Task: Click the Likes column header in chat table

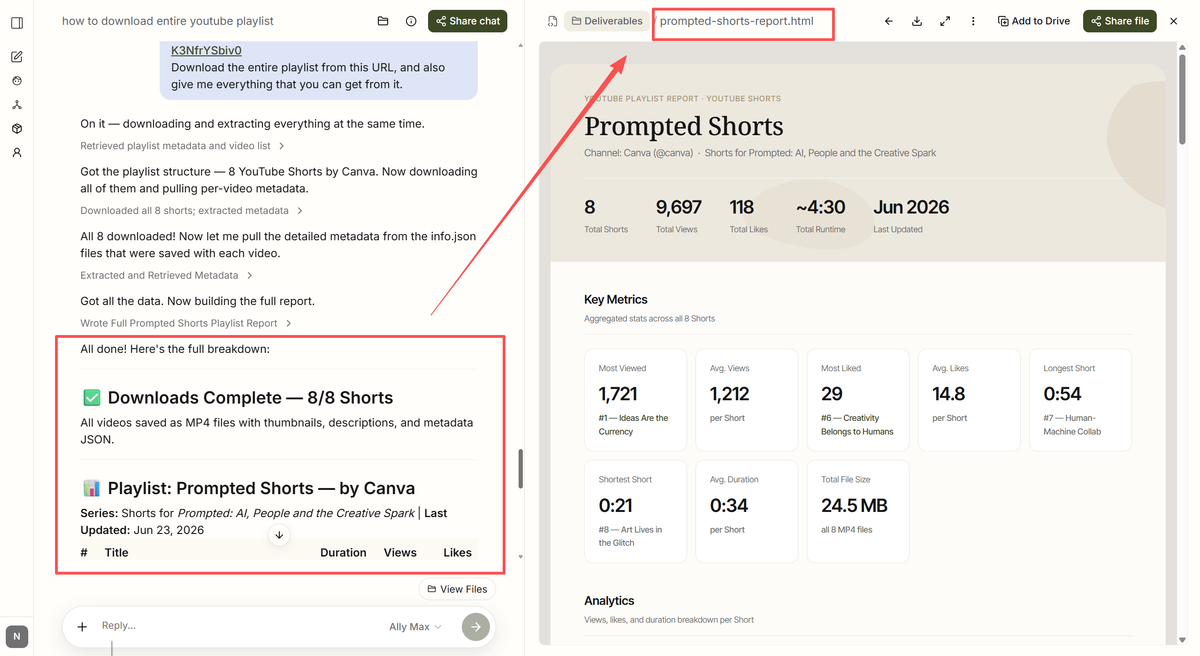Action: pyautogui.click(x=457, y=552)
